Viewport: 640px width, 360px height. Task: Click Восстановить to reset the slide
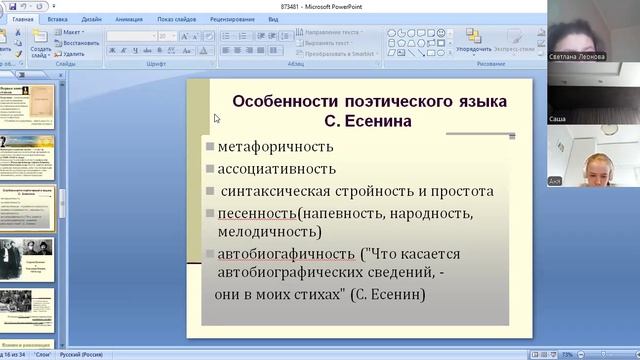pos(77,43)
